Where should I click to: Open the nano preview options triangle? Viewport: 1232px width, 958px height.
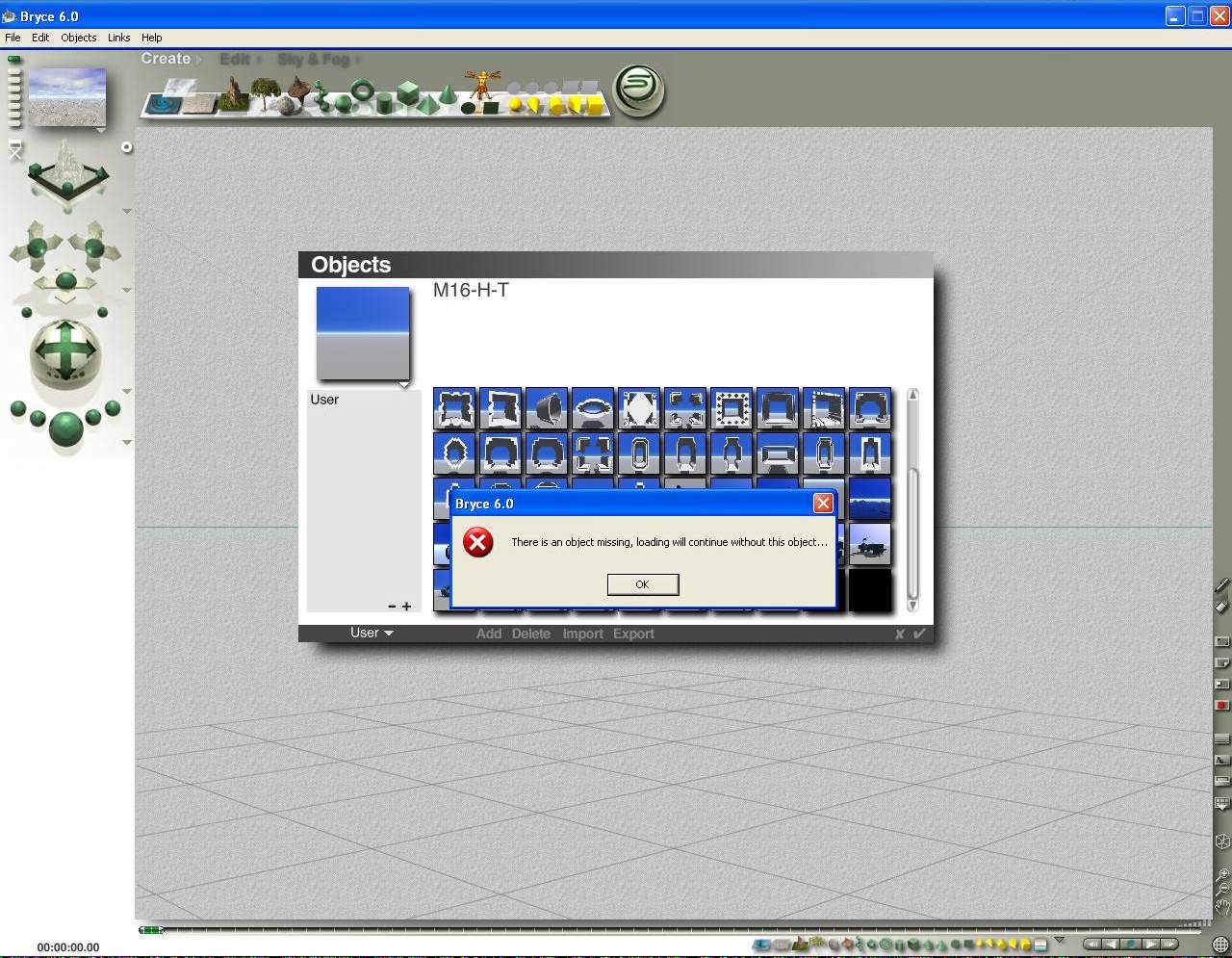pos(101,129)
